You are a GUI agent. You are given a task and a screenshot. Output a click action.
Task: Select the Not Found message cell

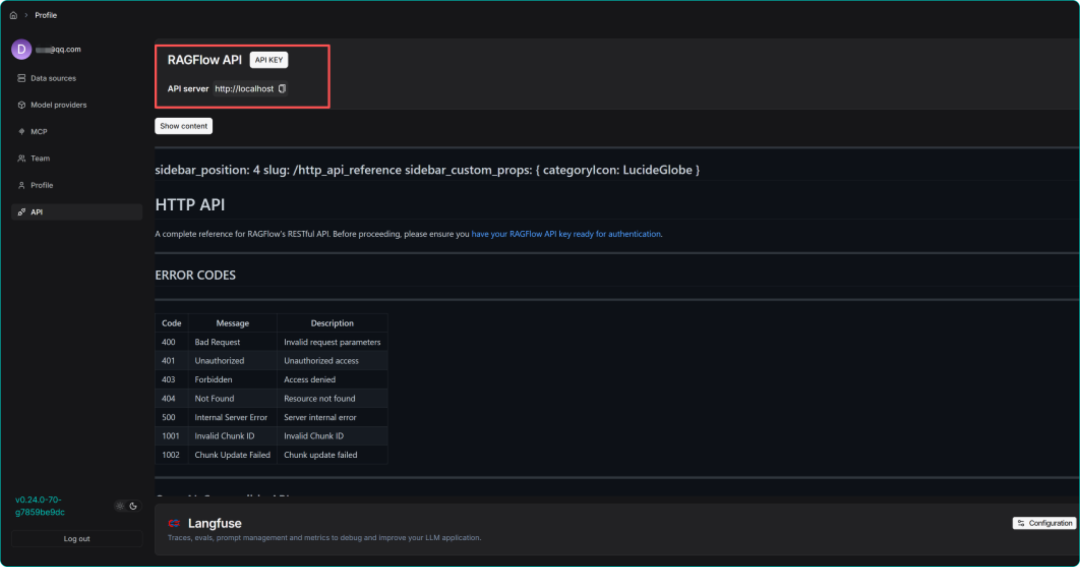click(x=233, y=399)
